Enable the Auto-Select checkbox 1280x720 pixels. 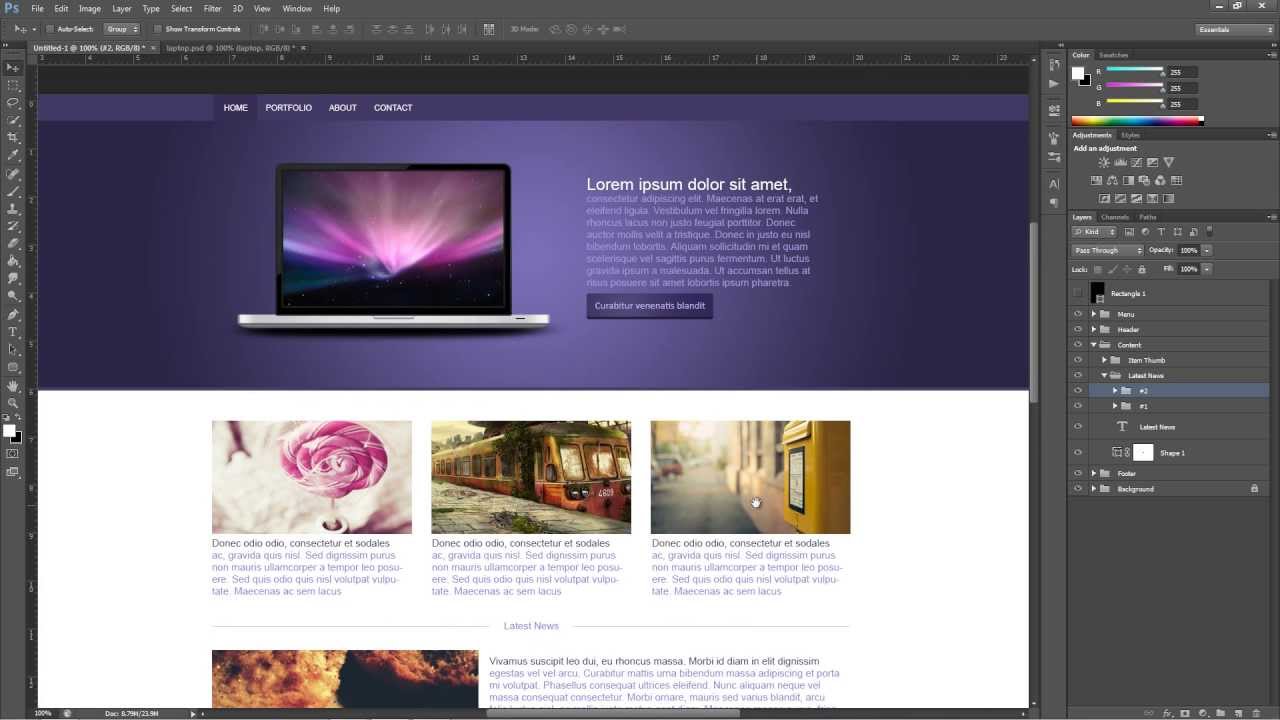pyautogui.click(x=49, y=29)
